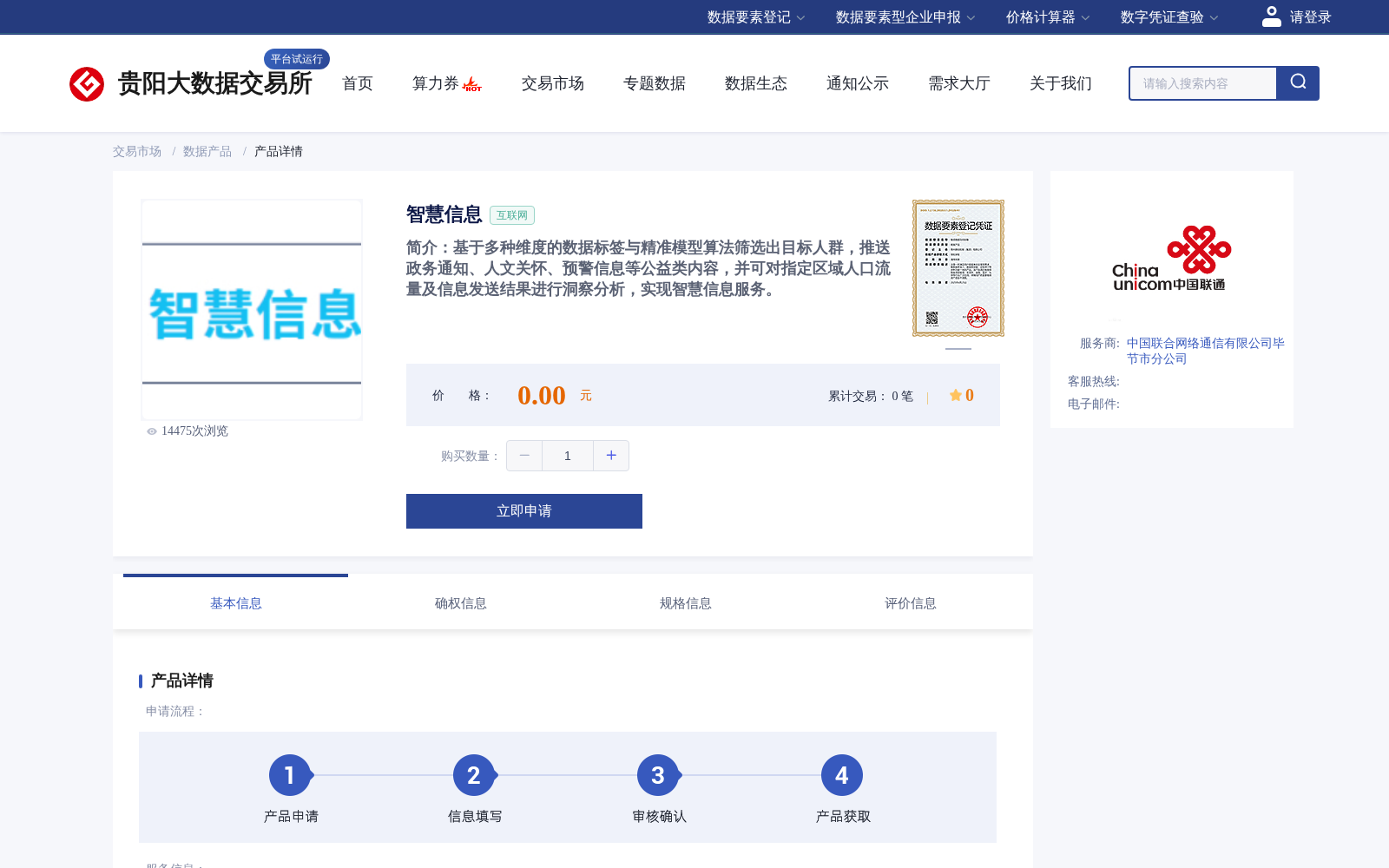Screen dimensions: 1389x868
Task: Click the 数据产品 breadcrumb link
Action: [x=207, y=151]
